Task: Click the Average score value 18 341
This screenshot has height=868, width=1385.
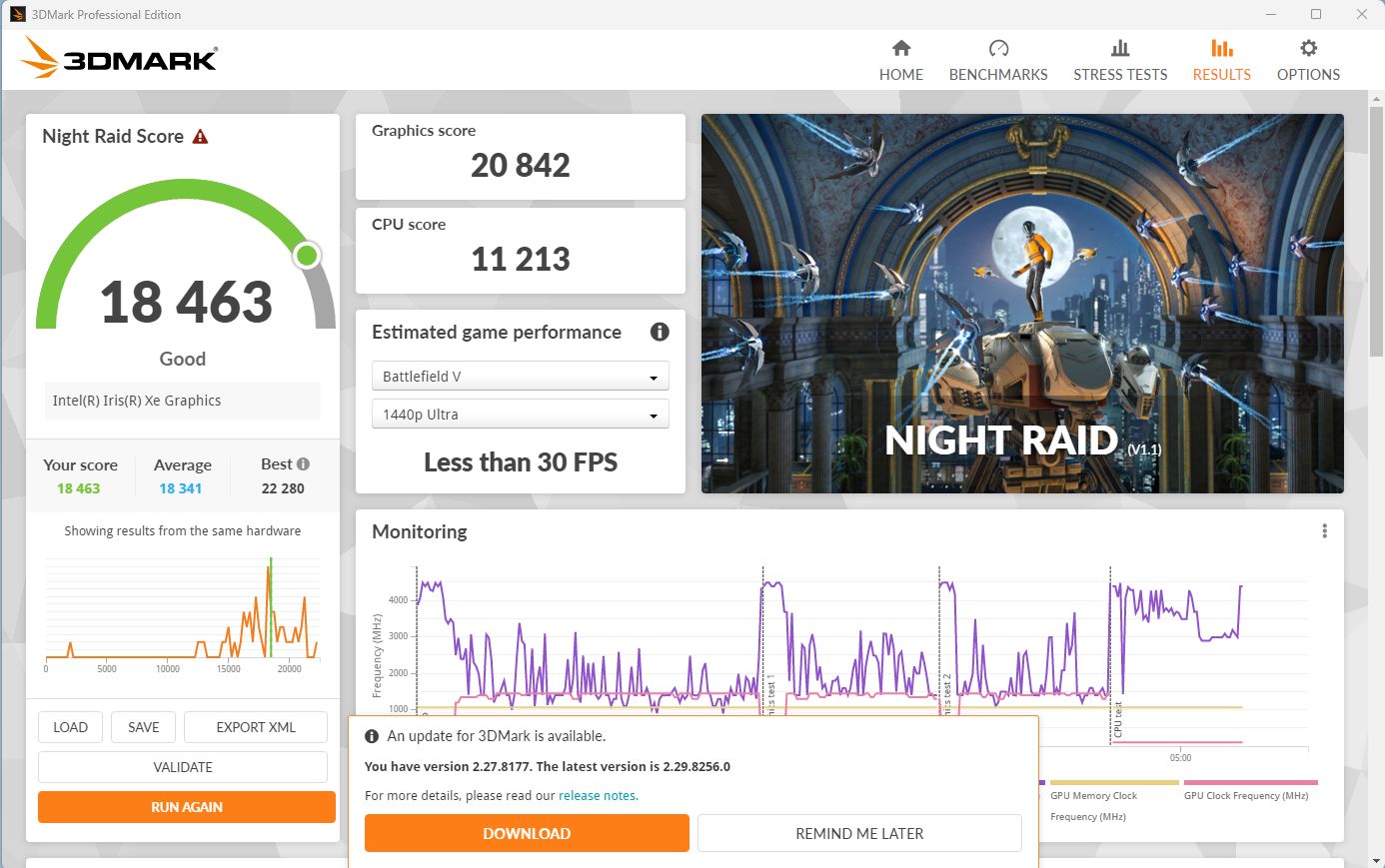Action: (x=181, y=488)
